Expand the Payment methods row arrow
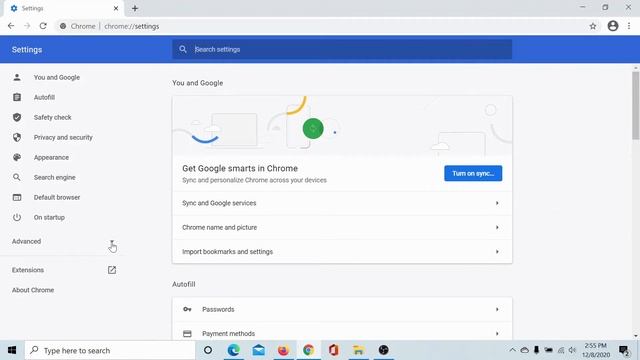 point(497,333)
